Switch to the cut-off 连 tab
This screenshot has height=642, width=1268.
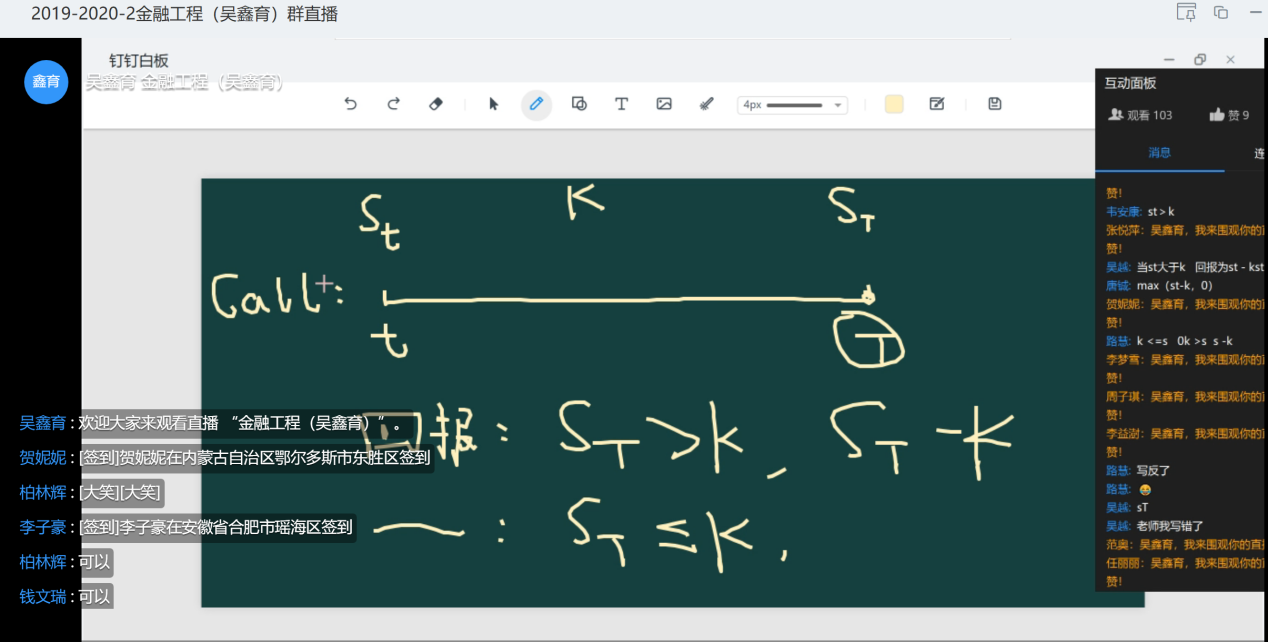[1259, 153]
